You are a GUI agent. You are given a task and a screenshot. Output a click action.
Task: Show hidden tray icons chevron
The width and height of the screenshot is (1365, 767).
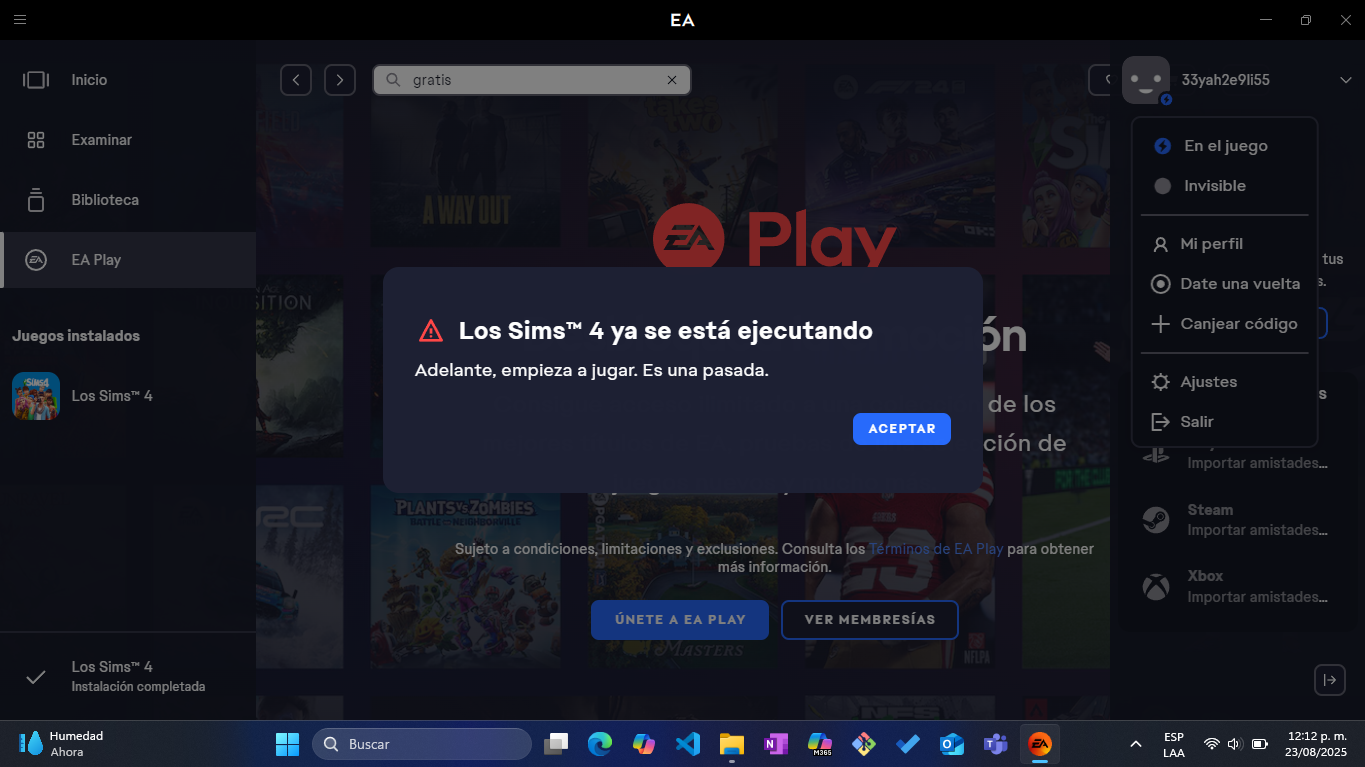coord(1135,744)
